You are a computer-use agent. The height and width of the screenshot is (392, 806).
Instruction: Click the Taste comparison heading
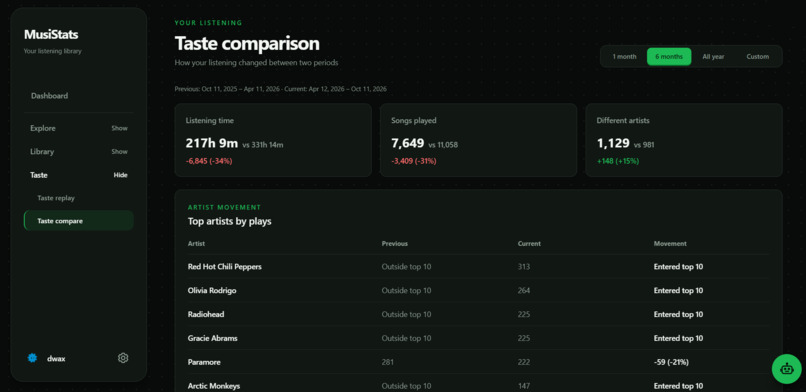247,44
